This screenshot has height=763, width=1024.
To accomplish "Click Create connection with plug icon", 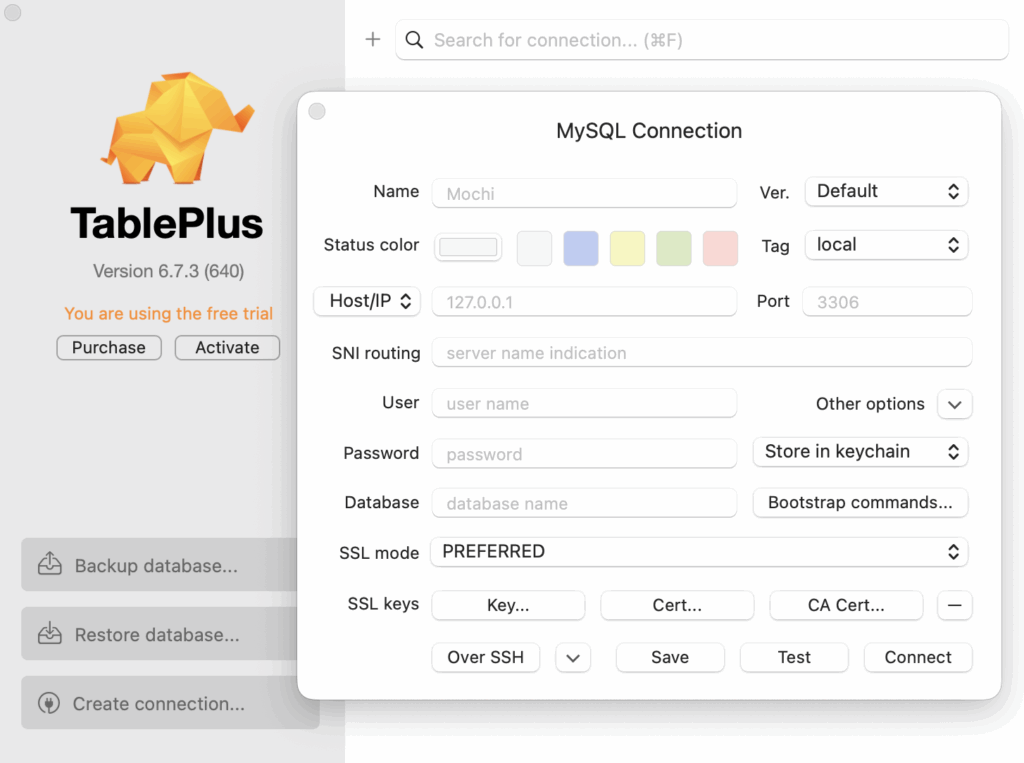I will click(x=160, y=704).
